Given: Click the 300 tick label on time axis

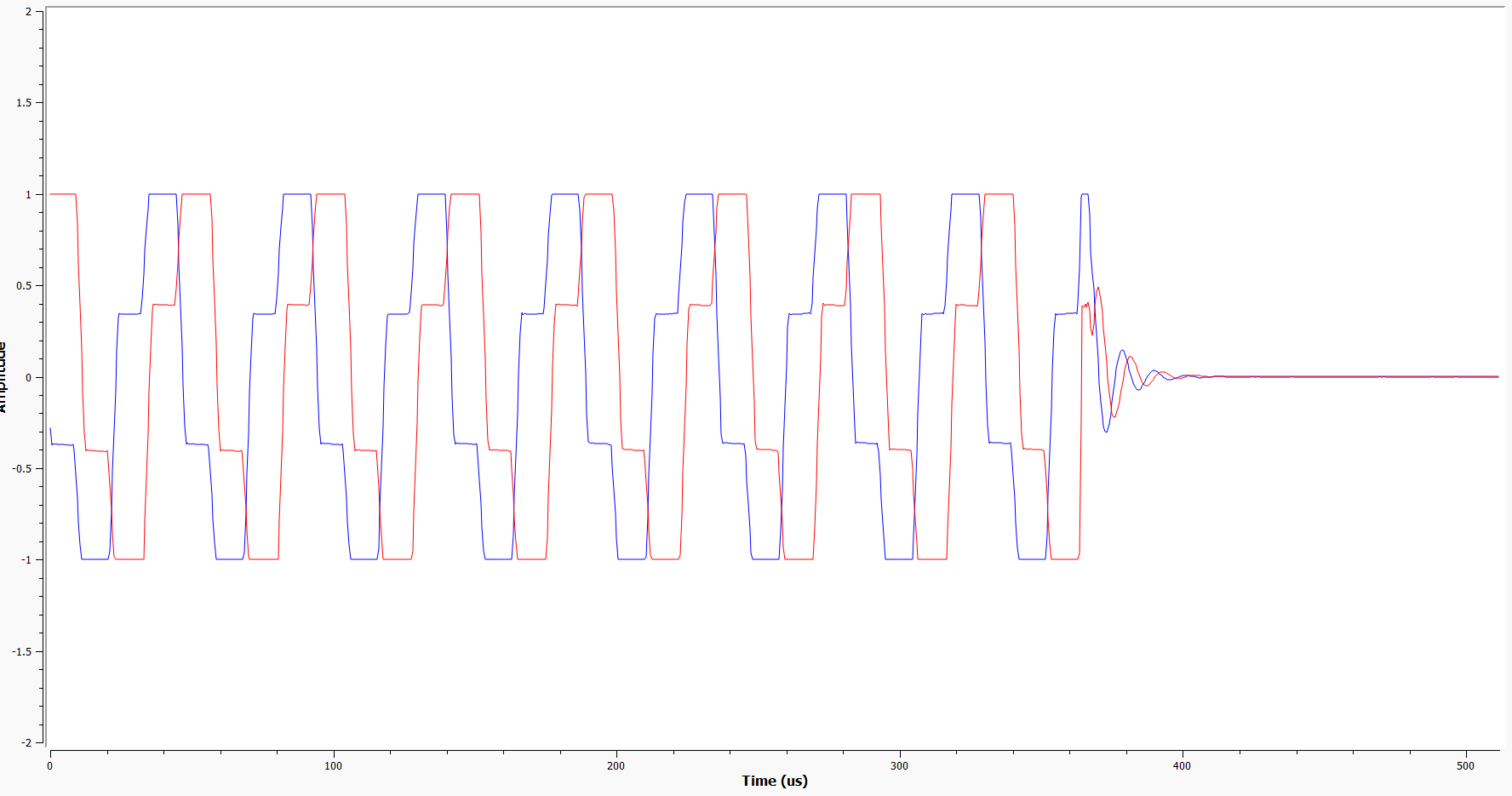Looking at the screenshot, I should pos(899,766).
